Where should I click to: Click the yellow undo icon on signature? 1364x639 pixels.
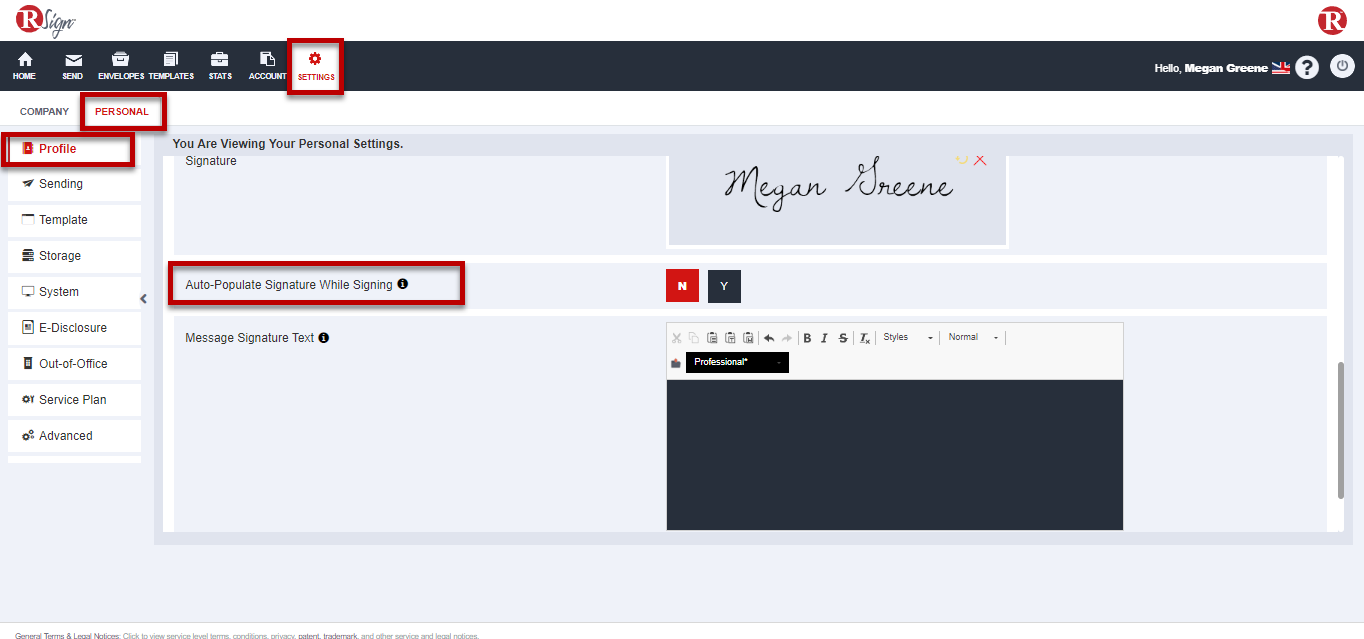tap(962, 160)
